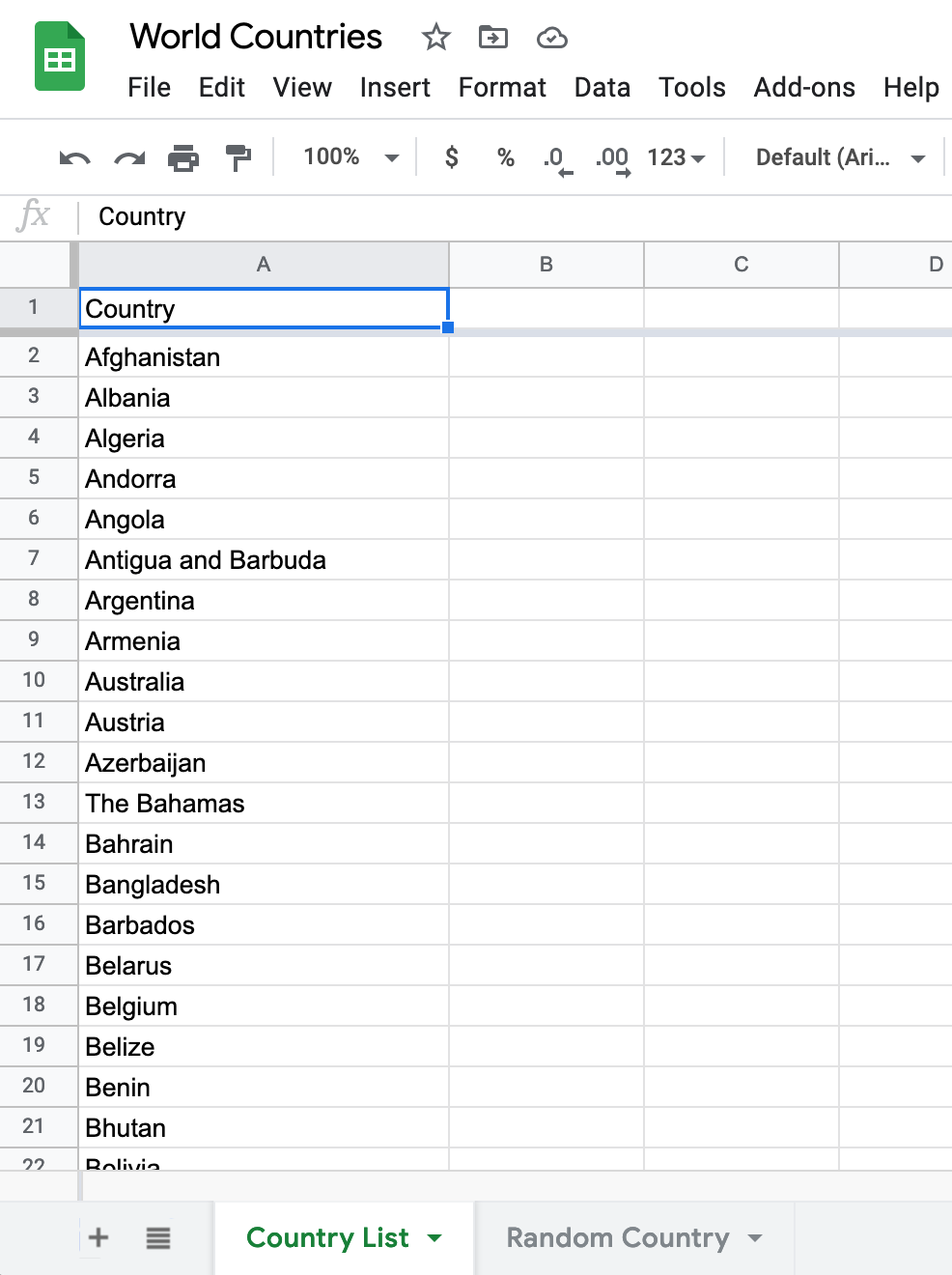
Task: Star the World Countries document
Action: click(436, 38)
